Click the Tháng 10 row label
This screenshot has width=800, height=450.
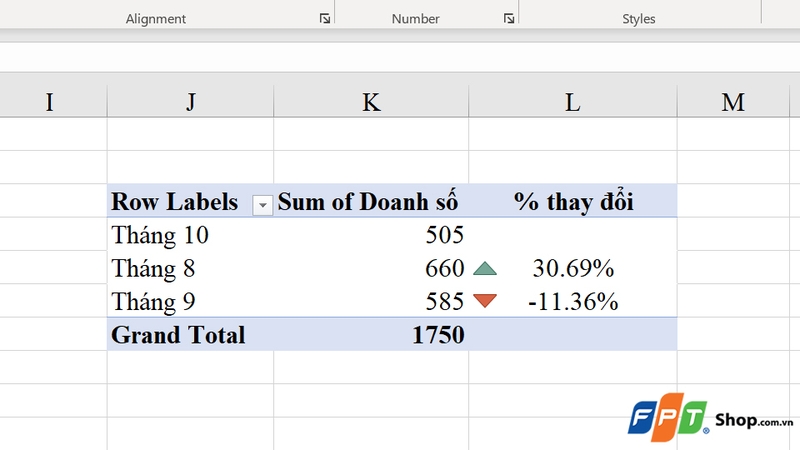(160, 236)
